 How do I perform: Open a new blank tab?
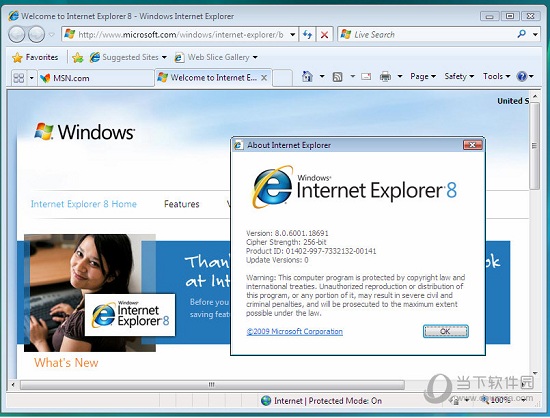(x=282, y=78)
